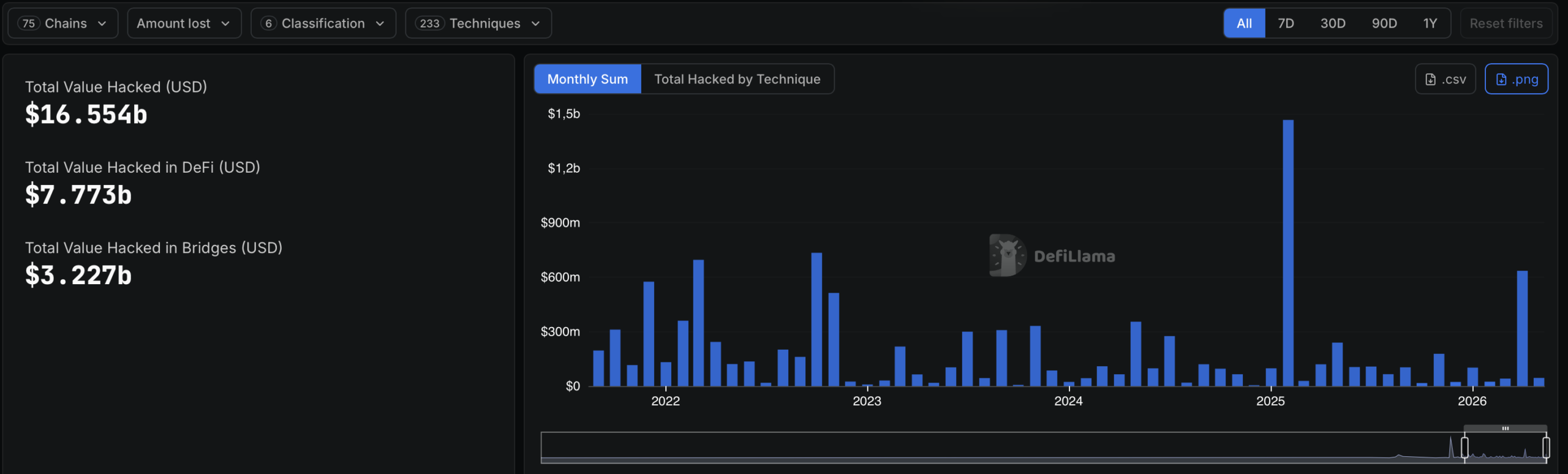The width and height of the screenshot is (1568, 474).
Task: Grab the right range slider handle
Action: pyautogui.click(x=1546, y=448)
